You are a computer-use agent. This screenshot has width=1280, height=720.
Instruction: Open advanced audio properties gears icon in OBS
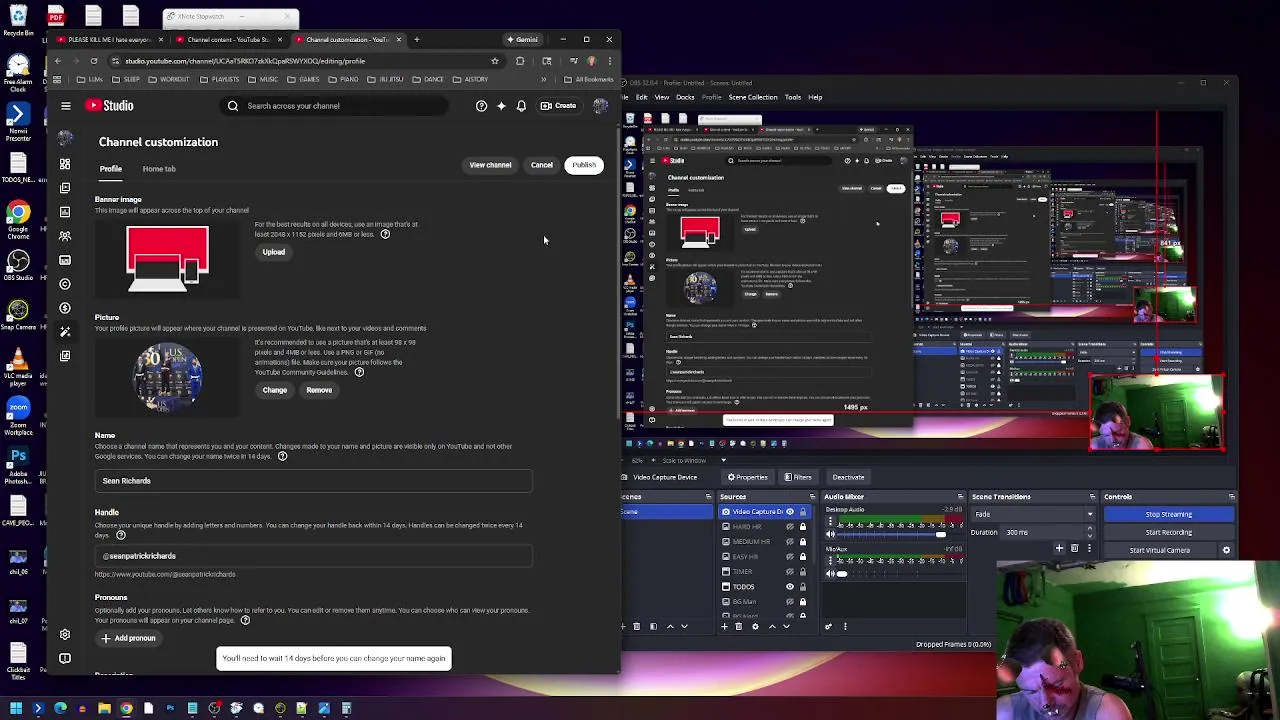click(828, 627)
